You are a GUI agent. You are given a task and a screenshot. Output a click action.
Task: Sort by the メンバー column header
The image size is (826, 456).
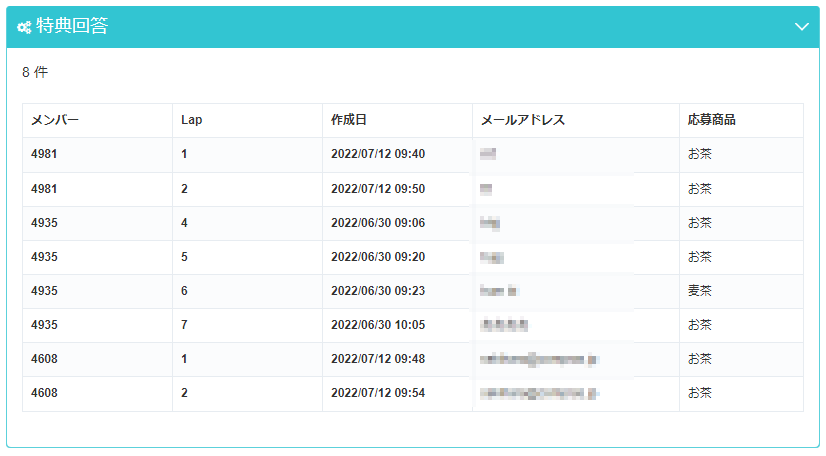pyautogui.click(x=55, y=120)
